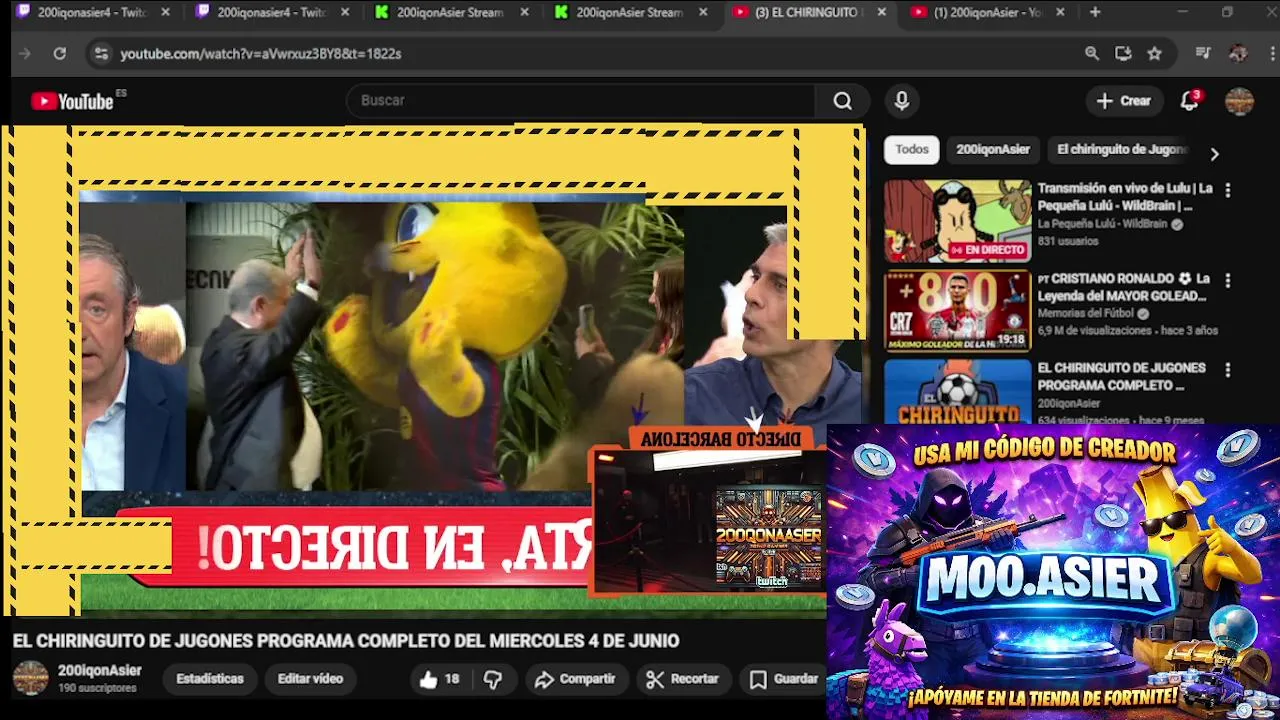Screen dimensions: 1280x720
Task: Click the Compartir button
Action: (x=575, y=679)
